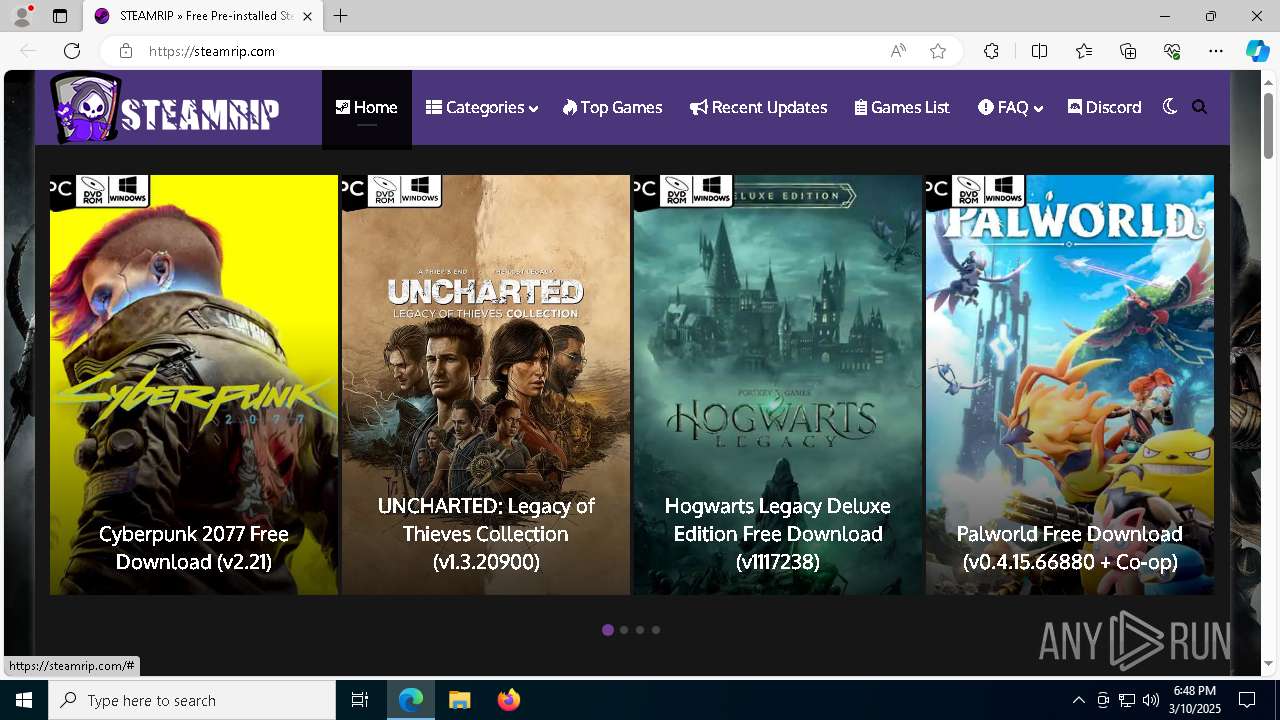Expand the FAQ dropdown menu
Screen dimensions: 1280x720
click(1011, 107)
